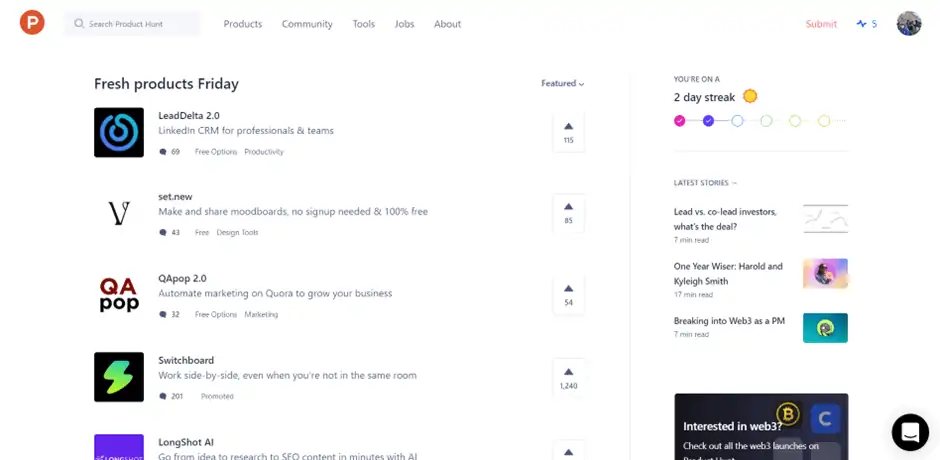Screen dimensions: 940x460
Task: Open the LeadDelta 2.0 product logo
Action: [119, 133]
